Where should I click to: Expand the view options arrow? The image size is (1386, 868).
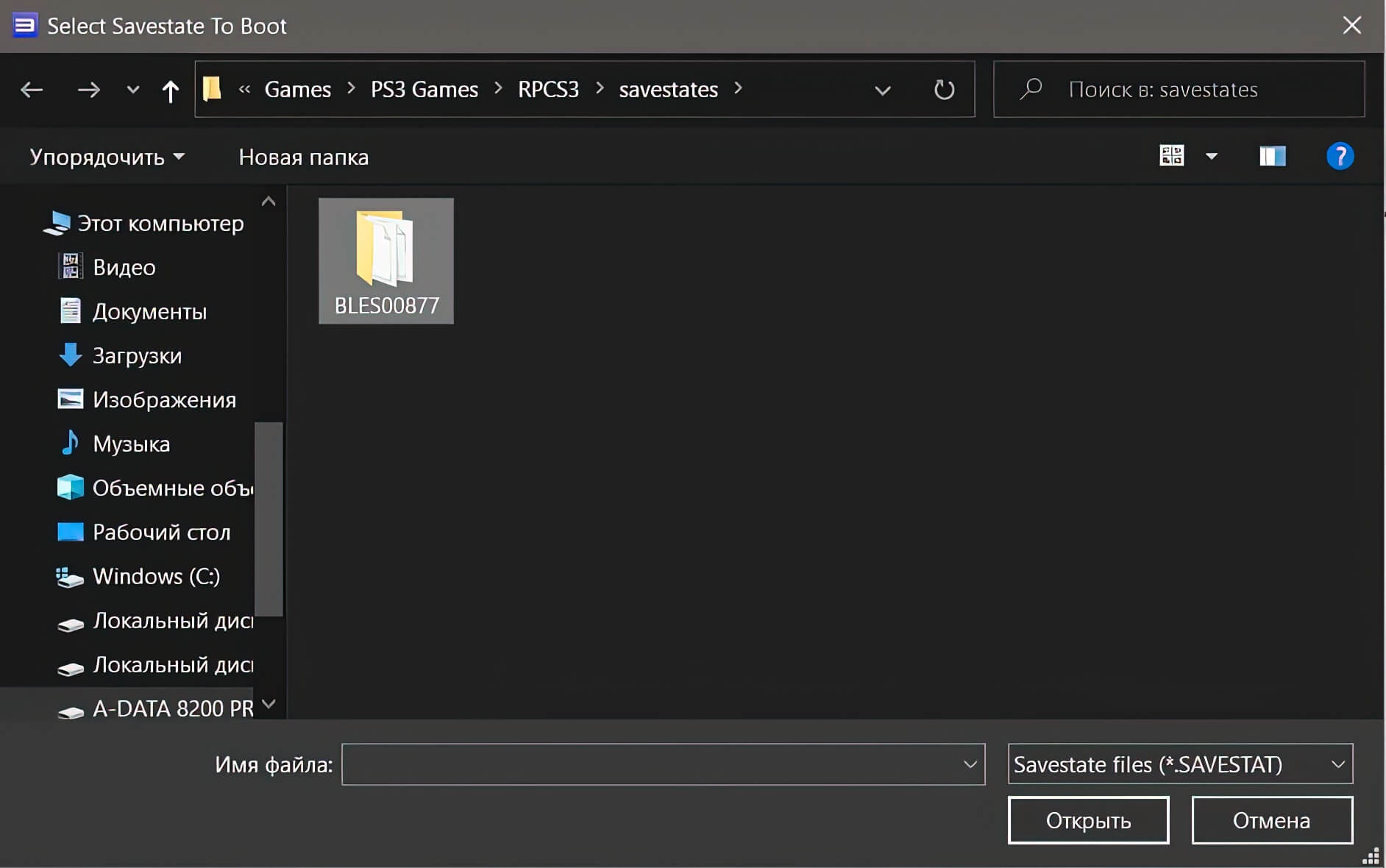[x=1211, y=156]
